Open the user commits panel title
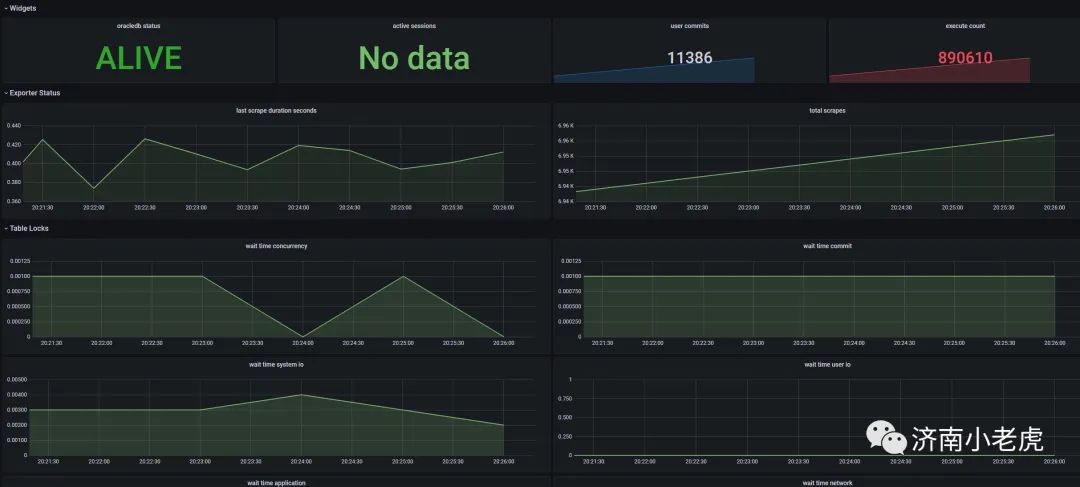The image size is (1080, 487). click(689, 26)
